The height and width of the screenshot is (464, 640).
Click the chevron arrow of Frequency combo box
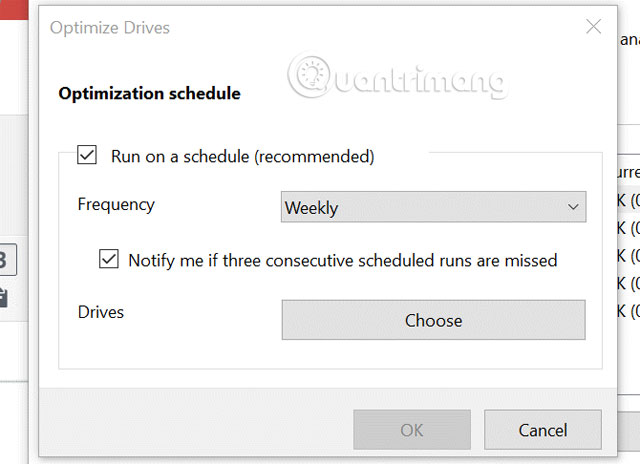[x=573, y=208]
